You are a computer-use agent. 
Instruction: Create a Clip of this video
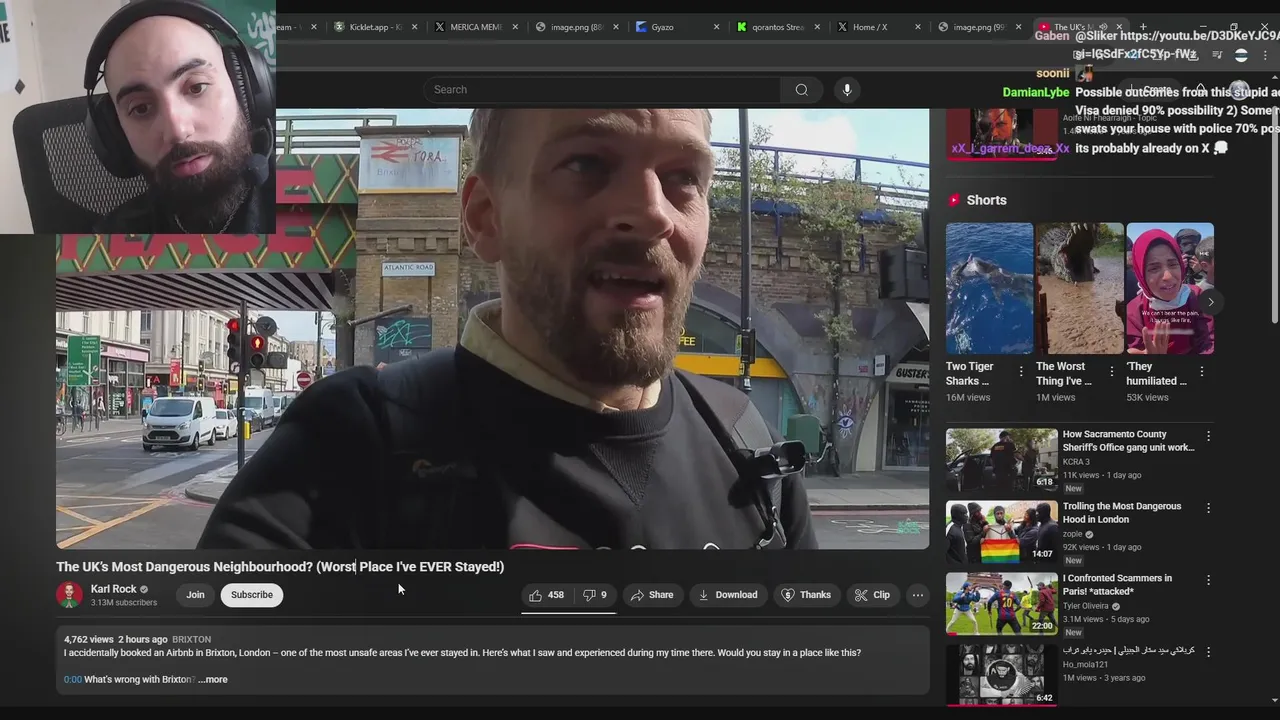coord(871,595)
